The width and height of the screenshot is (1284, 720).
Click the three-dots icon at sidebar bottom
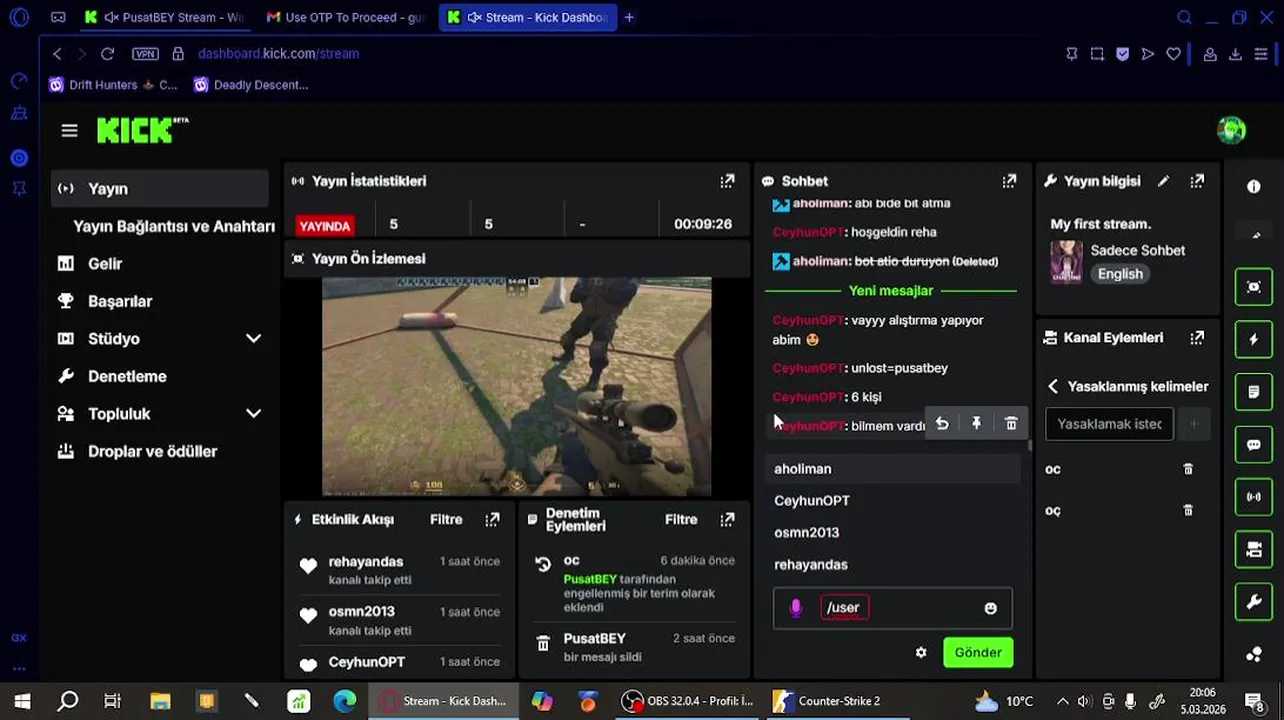[x=1254, y=655]
